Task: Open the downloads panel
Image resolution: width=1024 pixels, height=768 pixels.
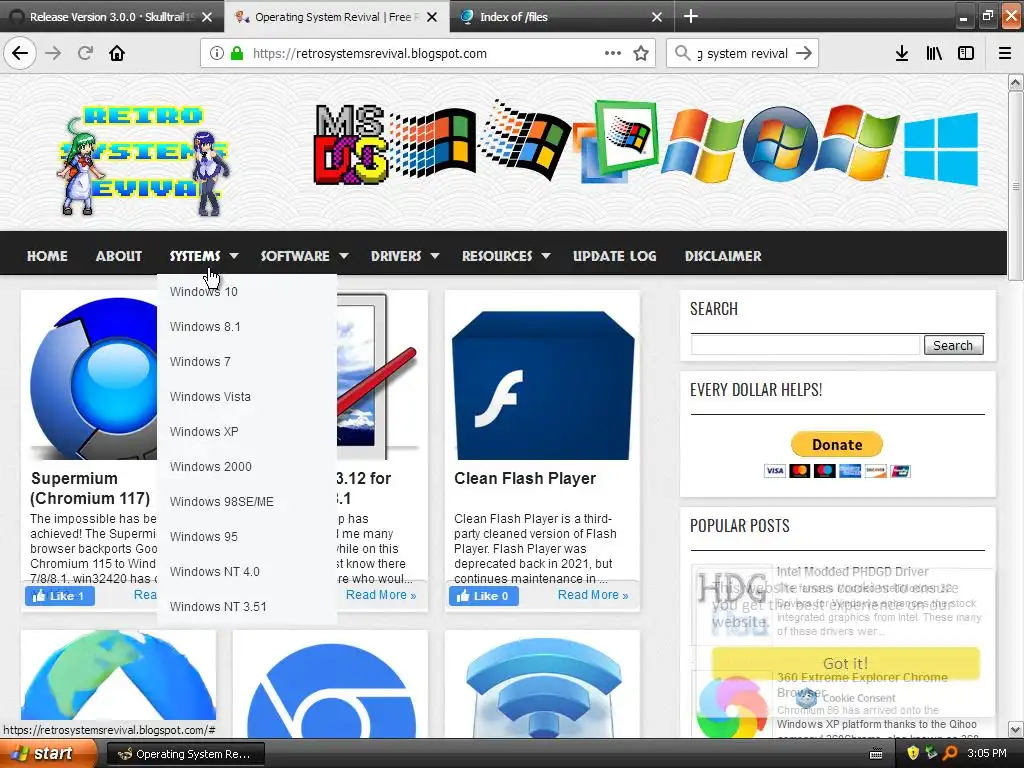Action: pyautogui.click(x=902, y=53)
